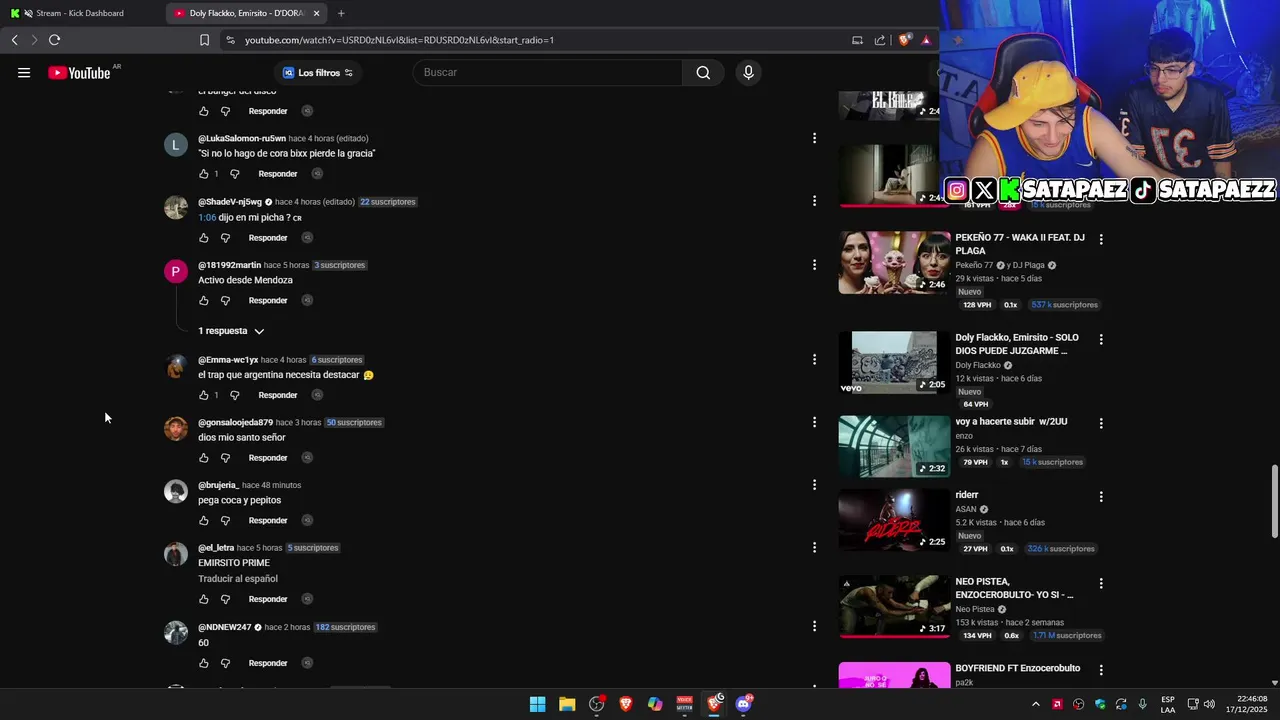Viewport: 1280px width, 720px height.
Task: Go to YouTube home via the logo
Action: tap(79, 73)
